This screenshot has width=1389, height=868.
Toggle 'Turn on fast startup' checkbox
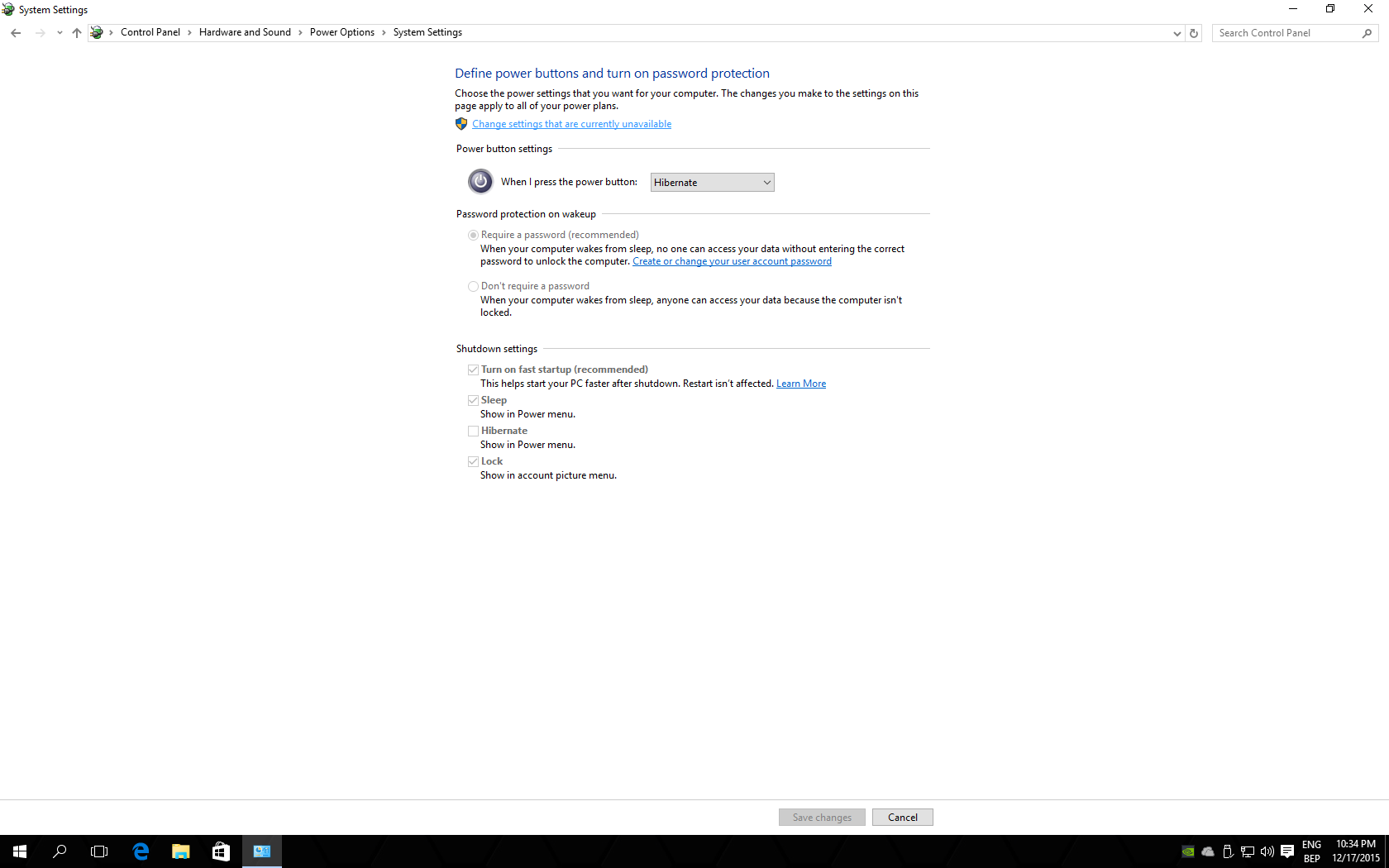474,370
